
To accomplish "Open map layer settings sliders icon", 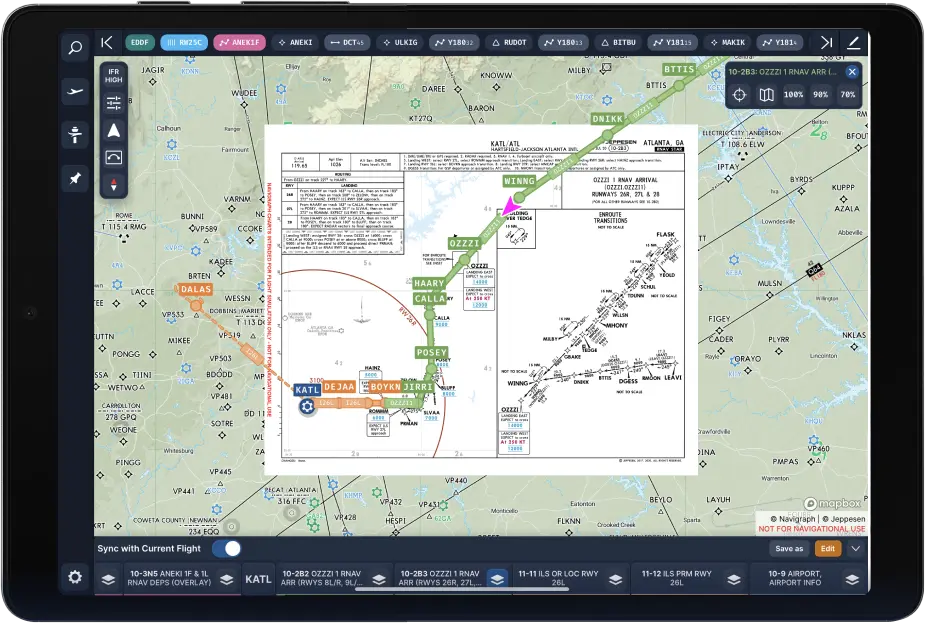I will point(113,101).
